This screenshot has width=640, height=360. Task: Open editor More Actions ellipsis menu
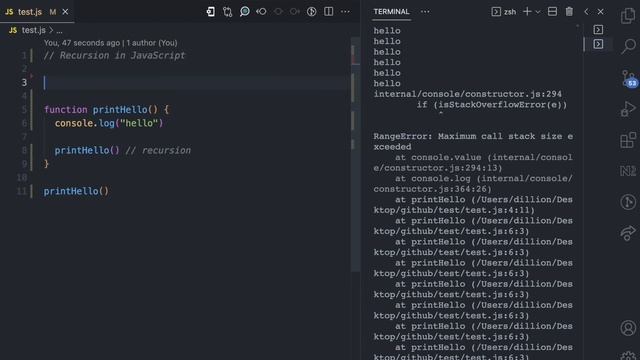pos(345,11)
